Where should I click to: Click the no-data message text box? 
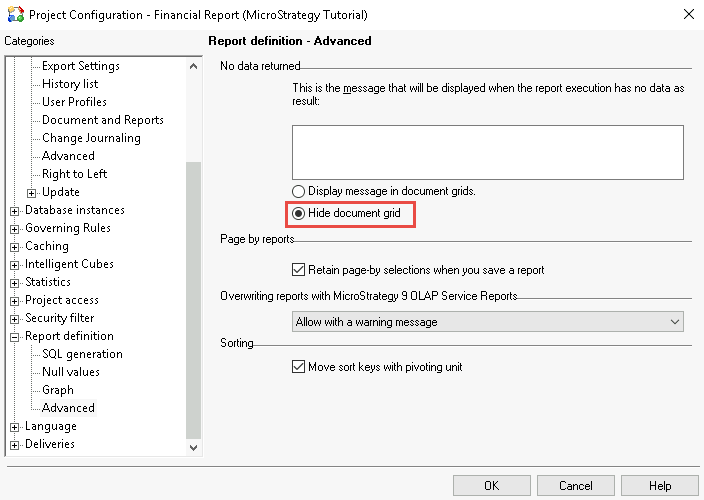point(488,153)
